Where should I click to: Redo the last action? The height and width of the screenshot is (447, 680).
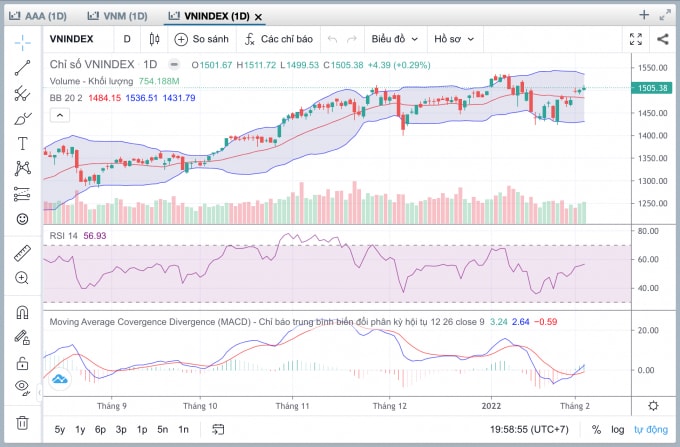[352, 39]
